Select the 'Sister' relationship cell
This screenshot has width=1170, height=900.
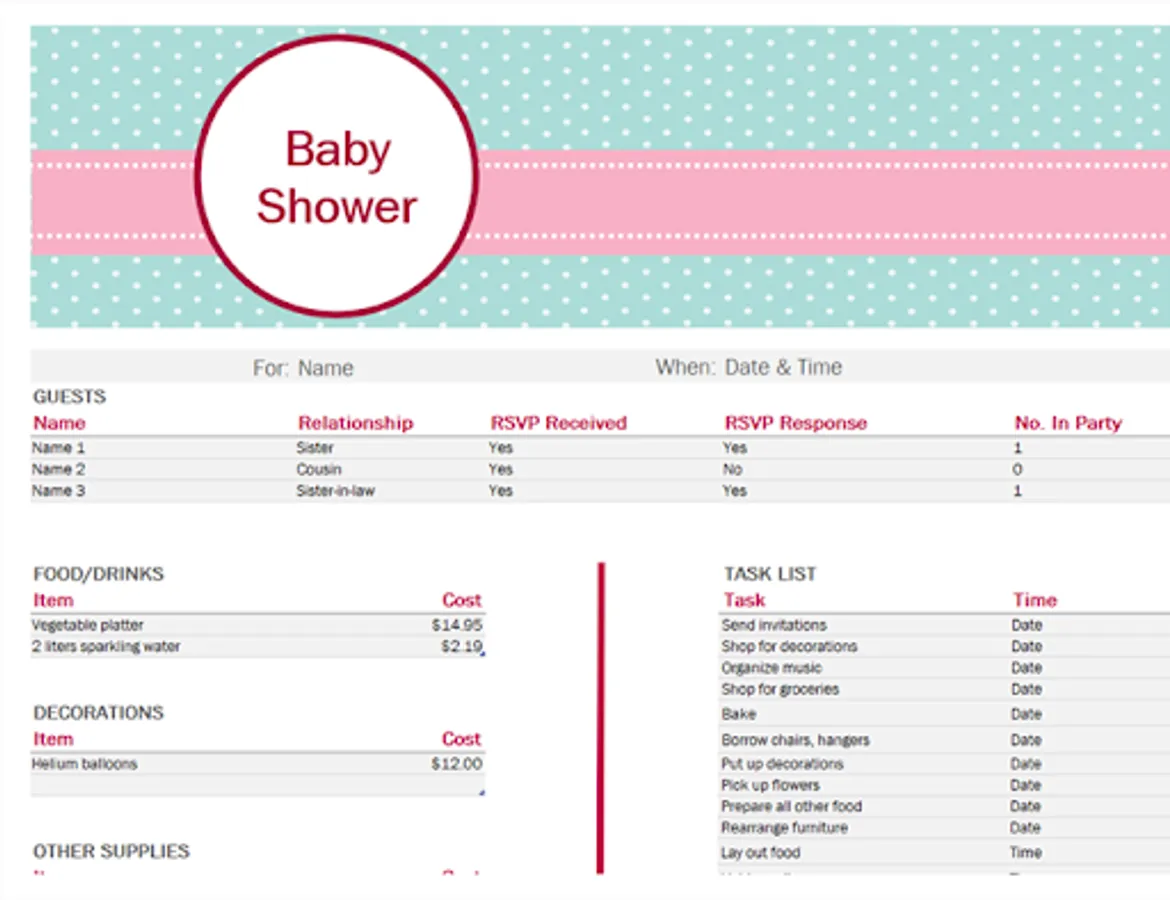315,448
